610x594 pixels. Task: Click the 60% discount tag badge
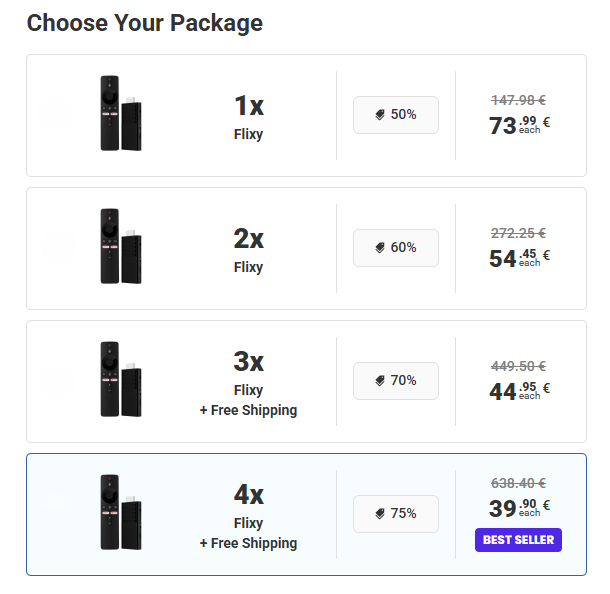pos(396,248)
